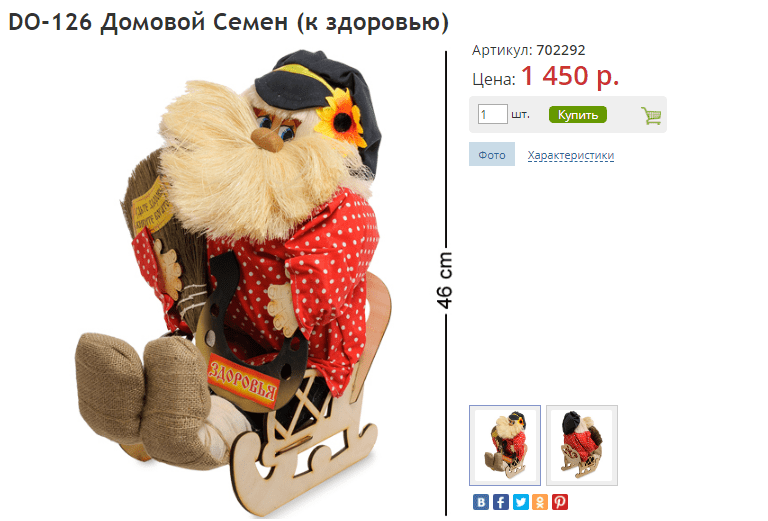Focus the quantity field showing 1
The width and height of the screenshot is (768, 521).
(492, 114)
